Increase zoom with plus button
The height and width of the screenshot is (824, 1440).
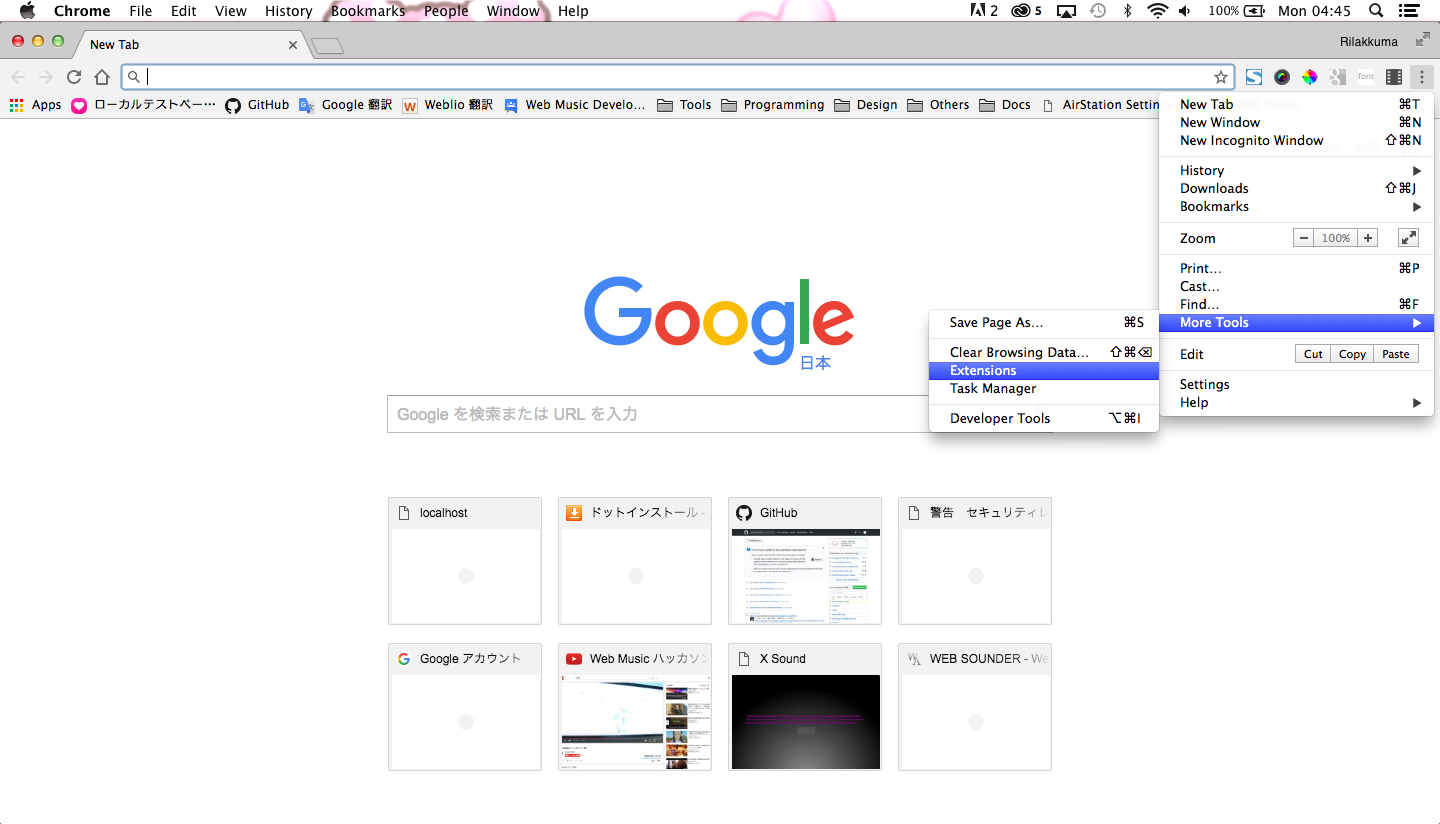coord(1368,238)
